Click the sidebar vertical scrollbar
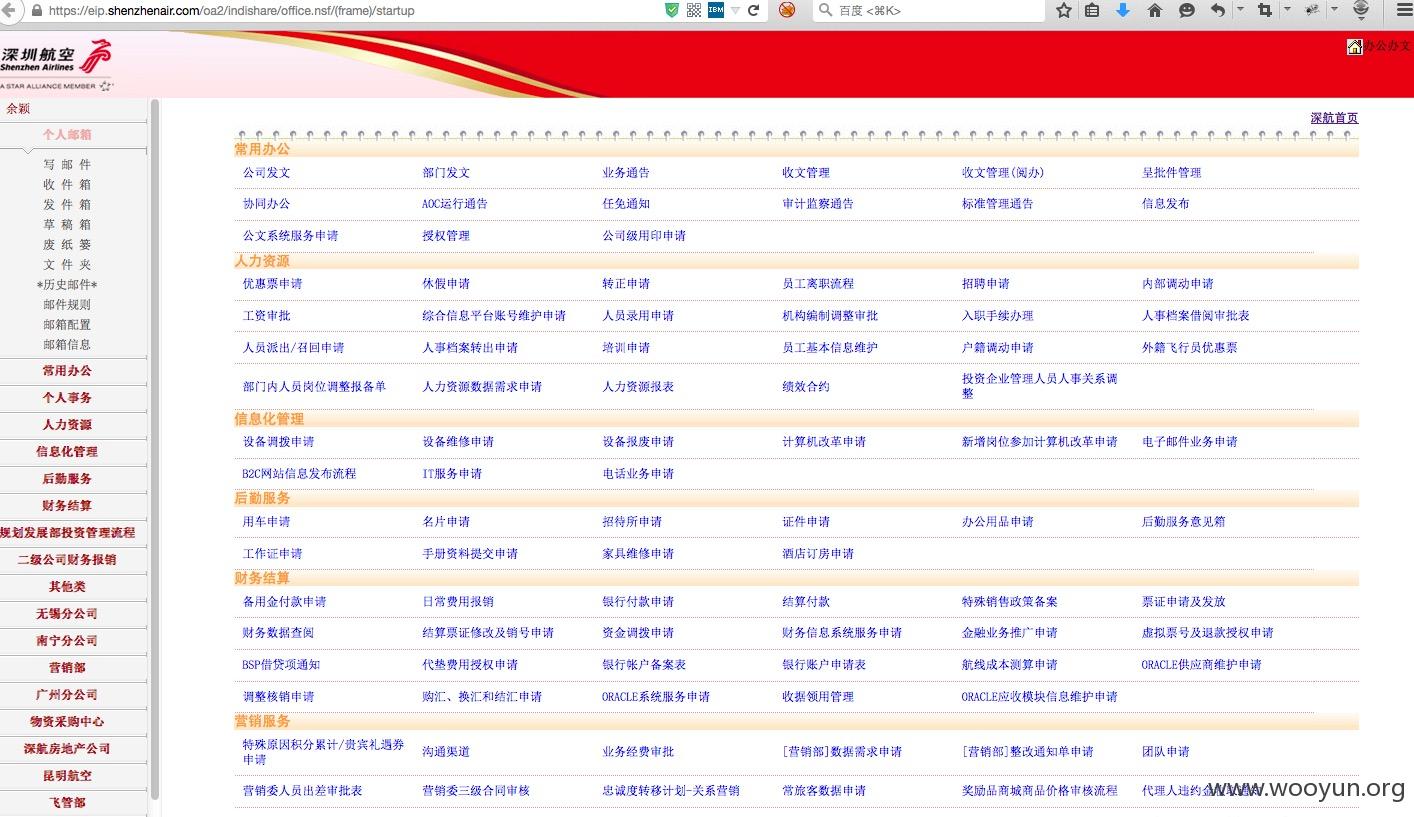 click(154, 450)
